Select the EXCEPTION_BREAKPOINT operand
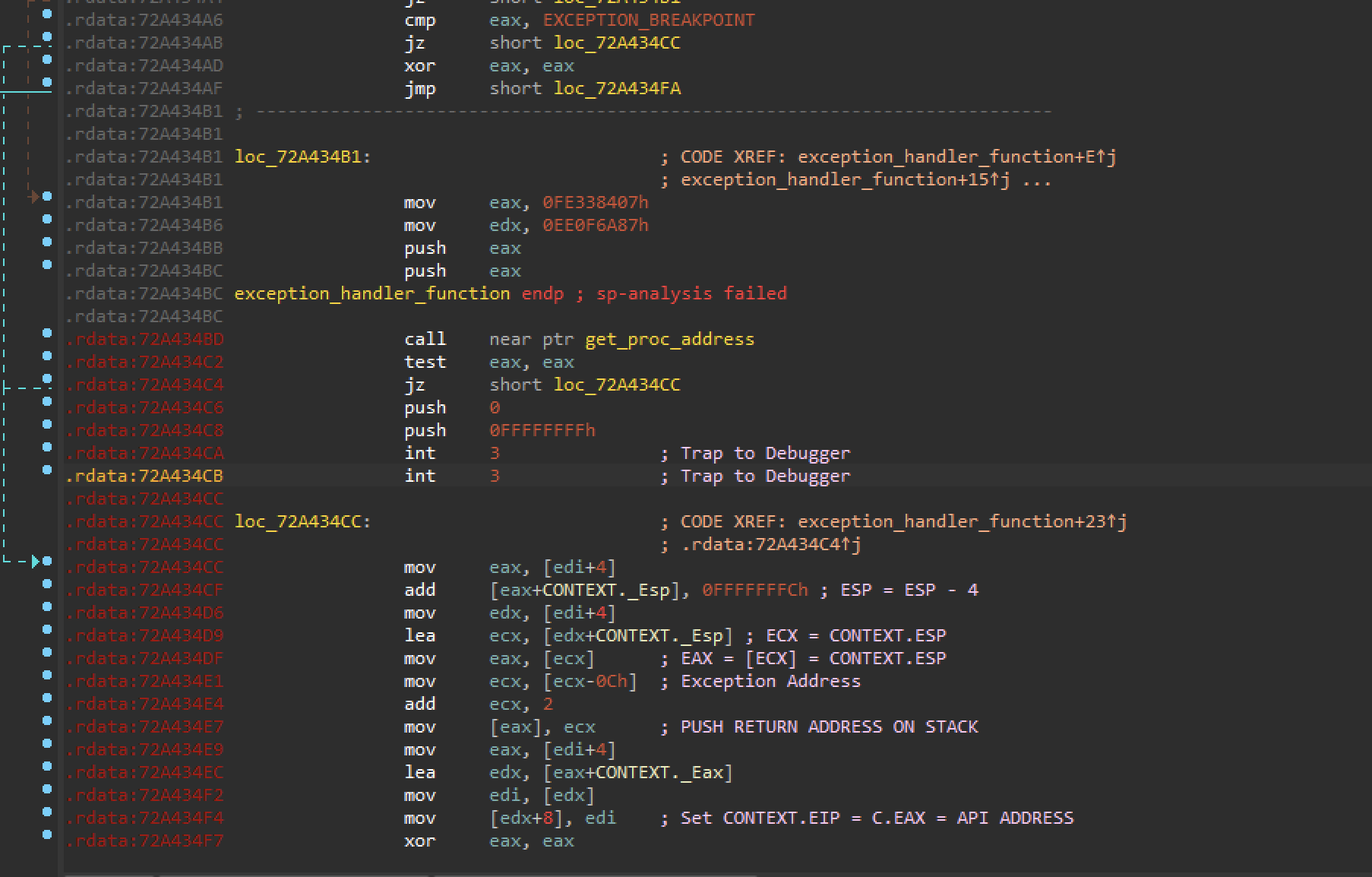1372x877 pixels. tap(649, 21)
